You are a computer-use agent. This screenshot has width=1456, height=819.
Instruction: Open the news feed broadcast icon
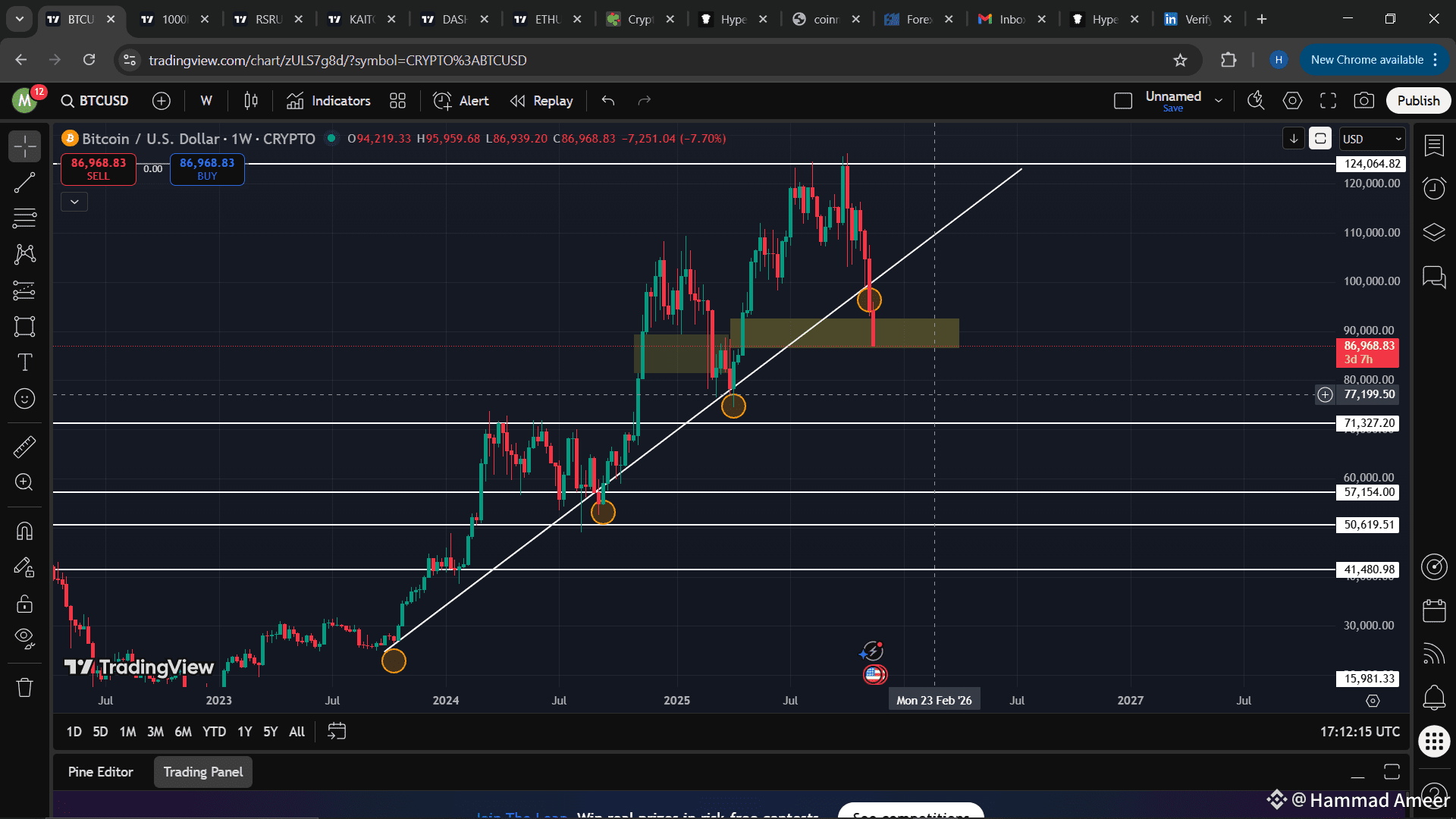(x=1434, y=654)
